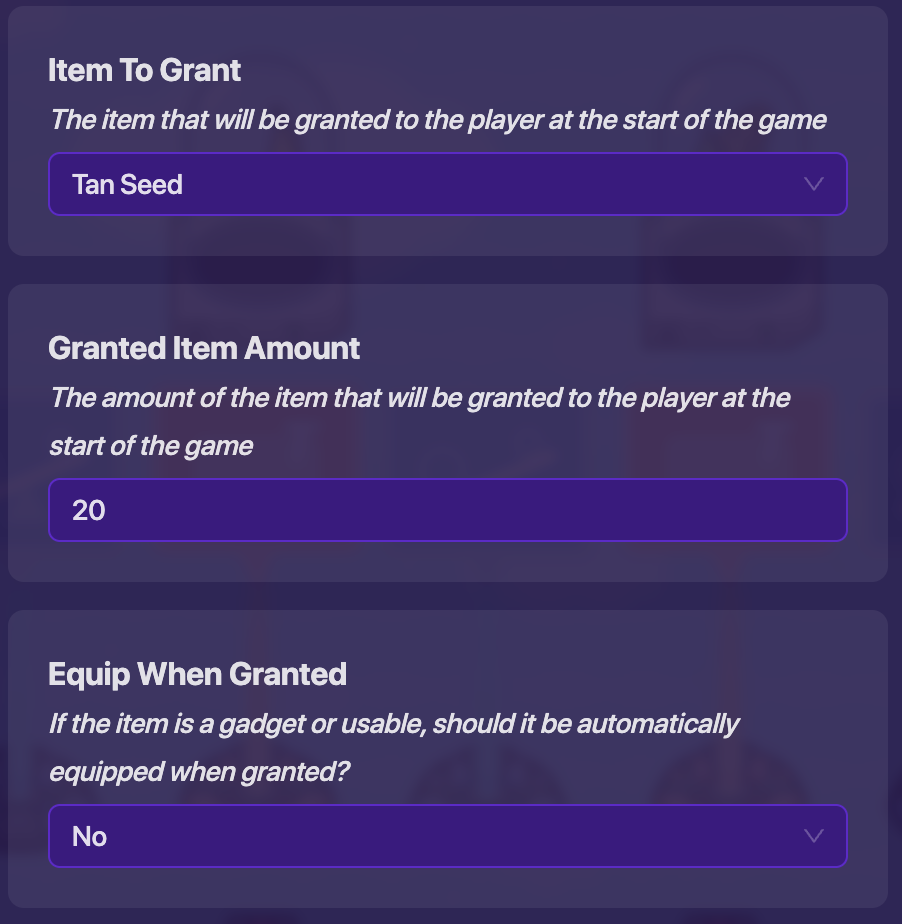The image size is (902, 924).
Task: Select the "Tan Seed" text in the dropdown
Action: tap(127, 185)
